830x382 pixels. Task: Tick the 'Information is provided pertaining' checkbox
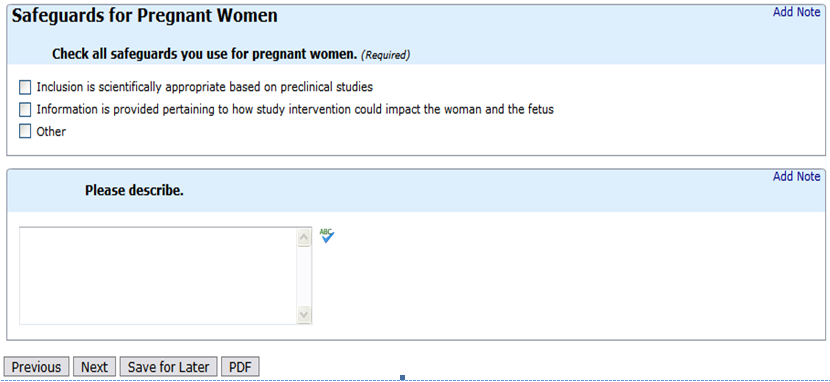(x=25, y=110)
